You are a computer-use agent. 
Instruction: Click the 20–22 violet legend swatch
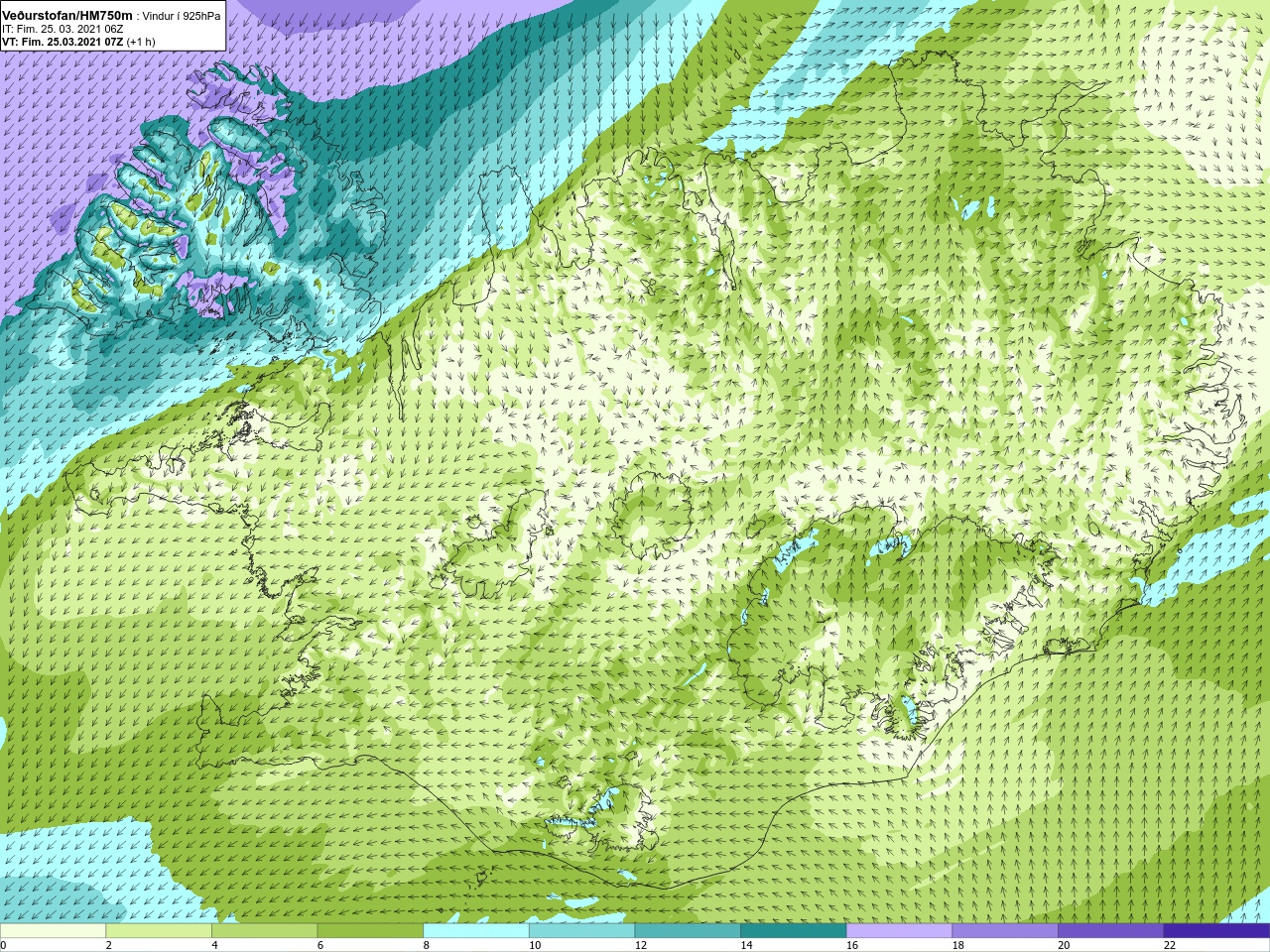(1110, 931)
